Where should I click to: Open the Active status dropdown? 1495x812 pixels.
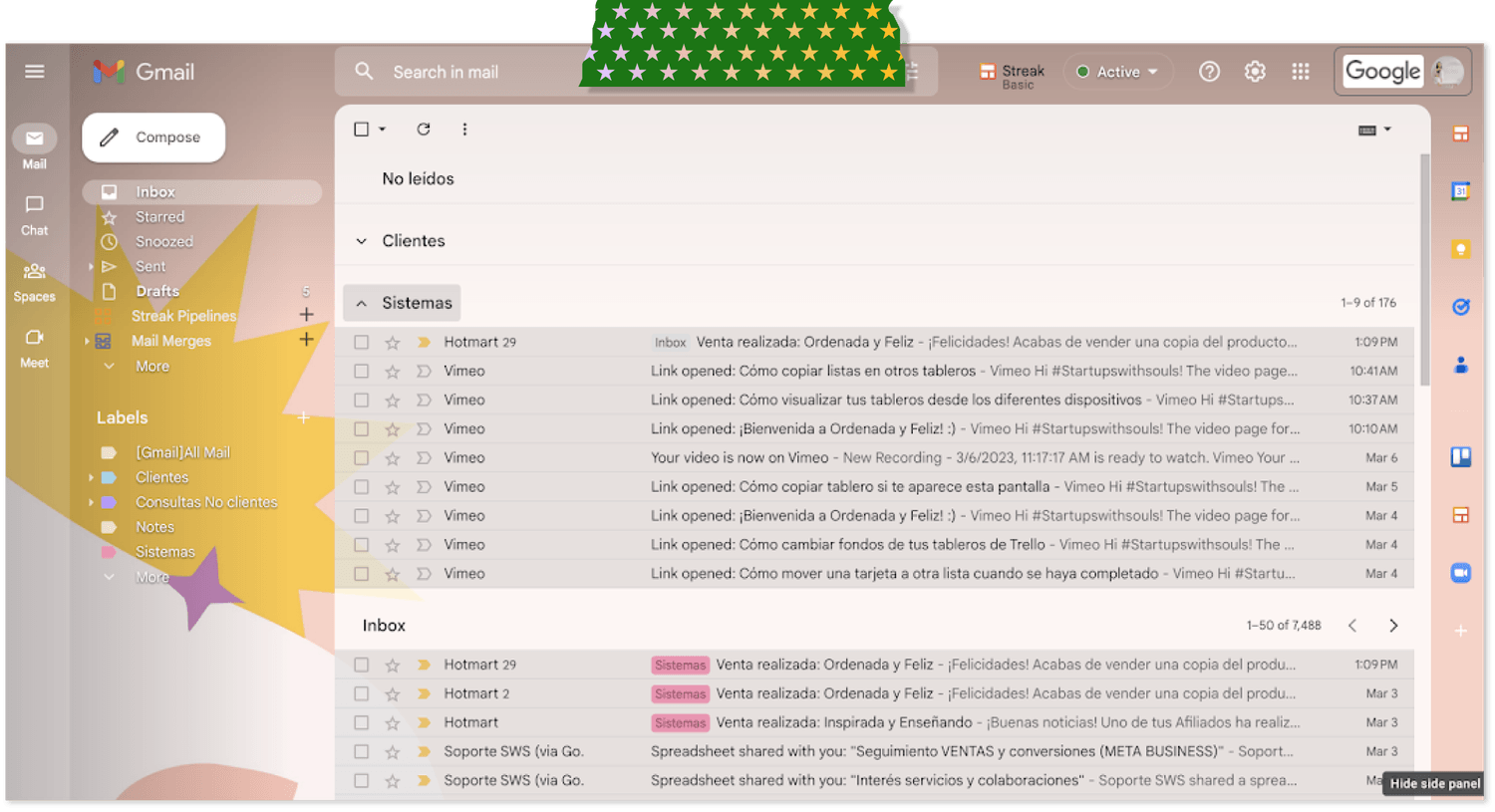[1118, 72]
